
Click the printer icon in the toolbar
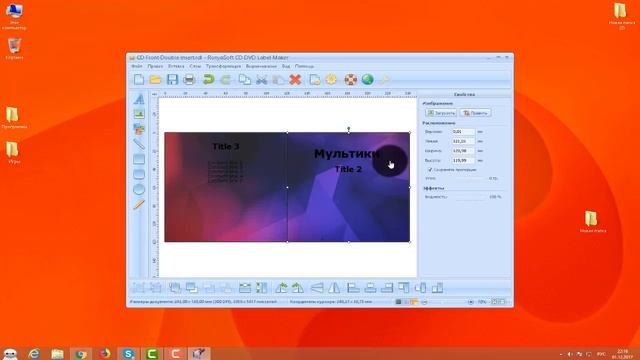click(x=189, y=80)
